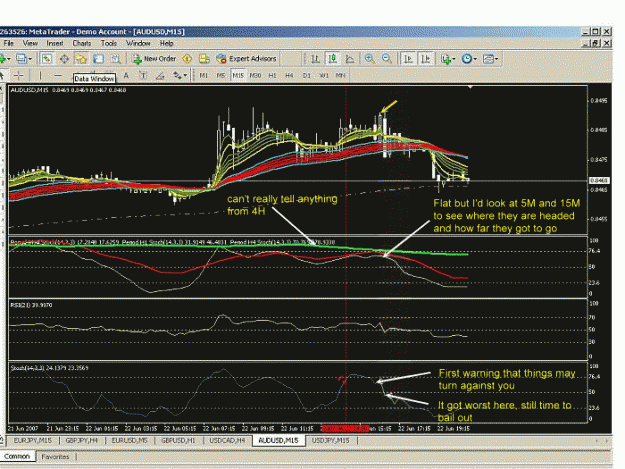Click the New Order button
This screenshot has height=469, width=625.
(154, 59)
